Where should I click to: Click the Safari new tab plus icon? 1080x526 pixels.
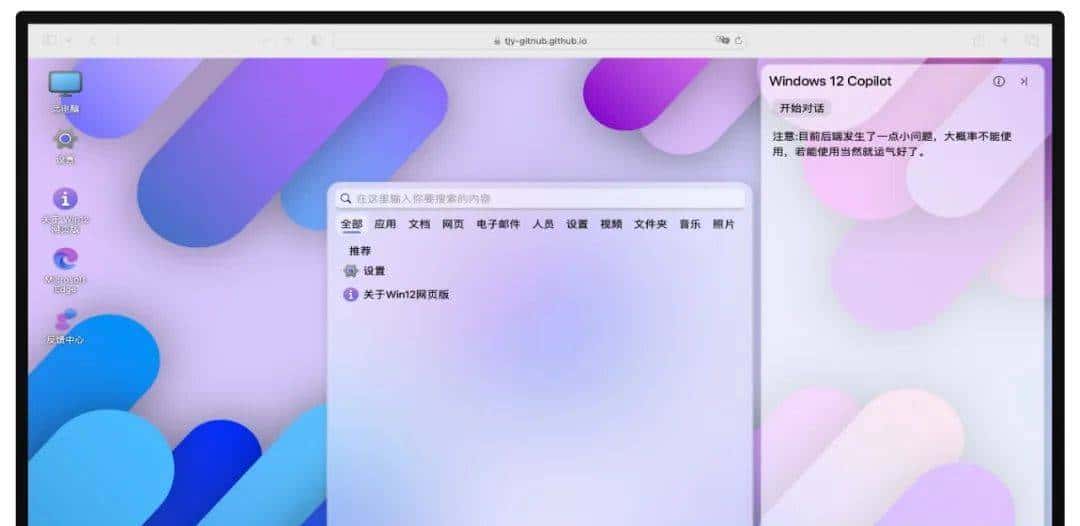coord(1004,41)
